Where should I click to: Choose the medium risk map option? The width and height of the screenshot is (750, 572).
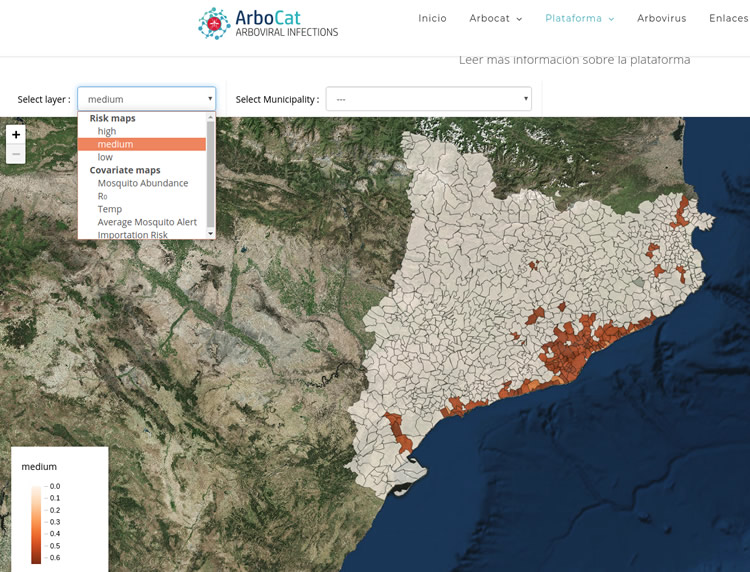click(x=115, y=144)
